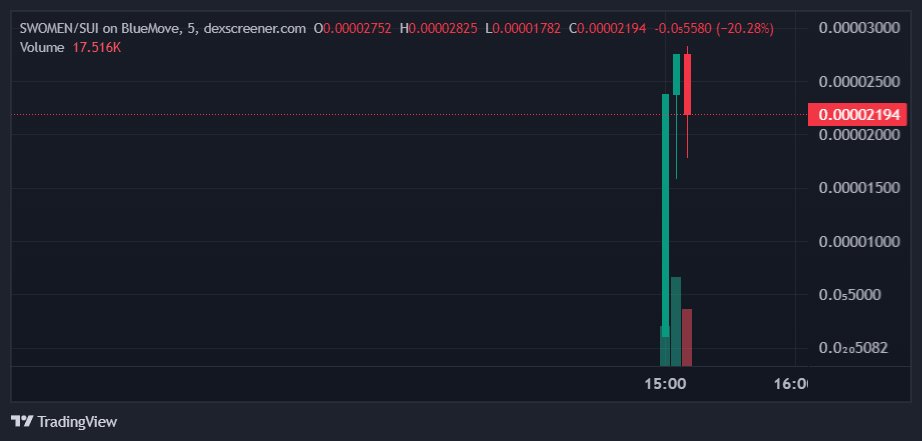Click the low value L0.00001782

(523, 28)
